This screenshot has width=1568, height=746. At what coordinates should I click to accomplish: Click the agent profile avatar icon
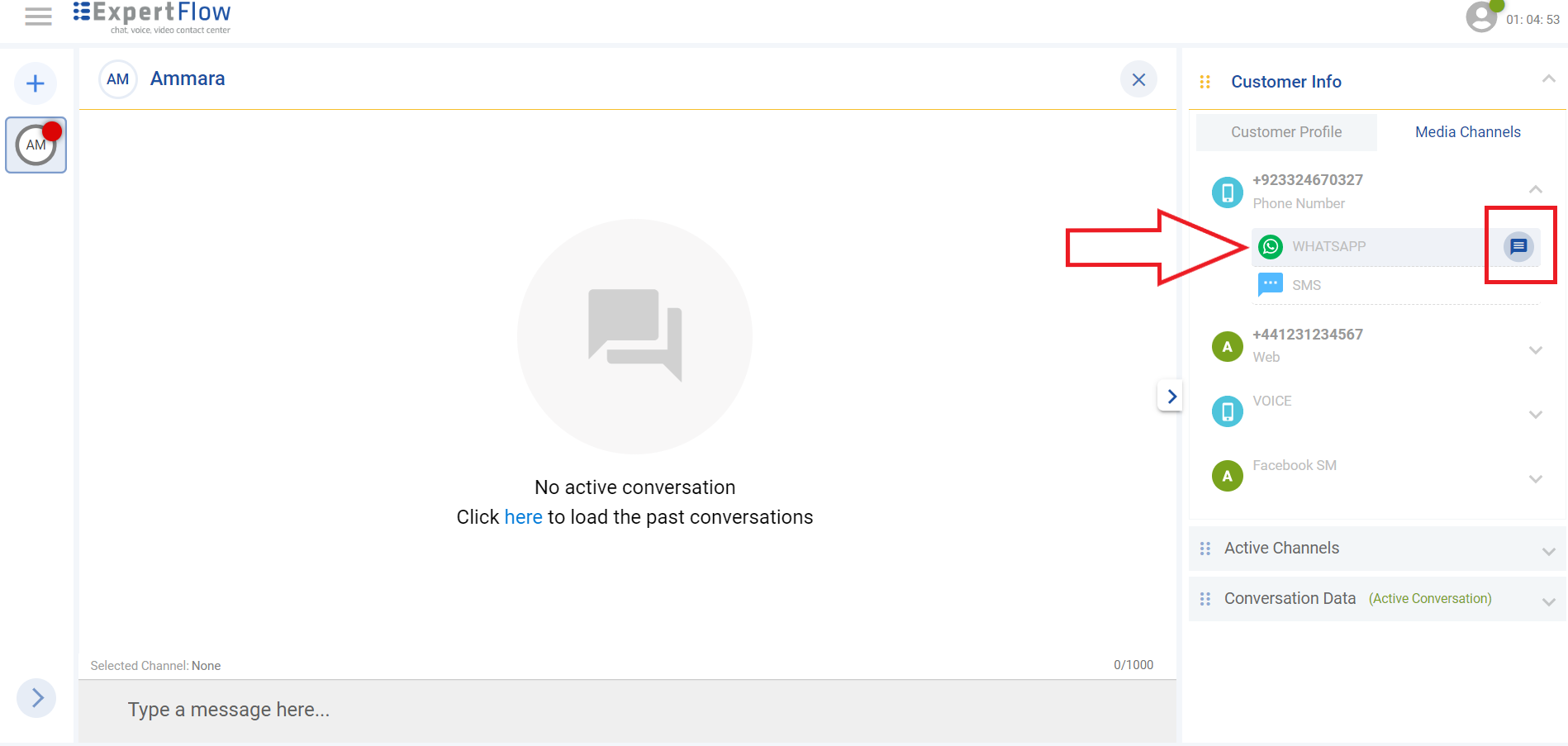[x=1481, y=17]
